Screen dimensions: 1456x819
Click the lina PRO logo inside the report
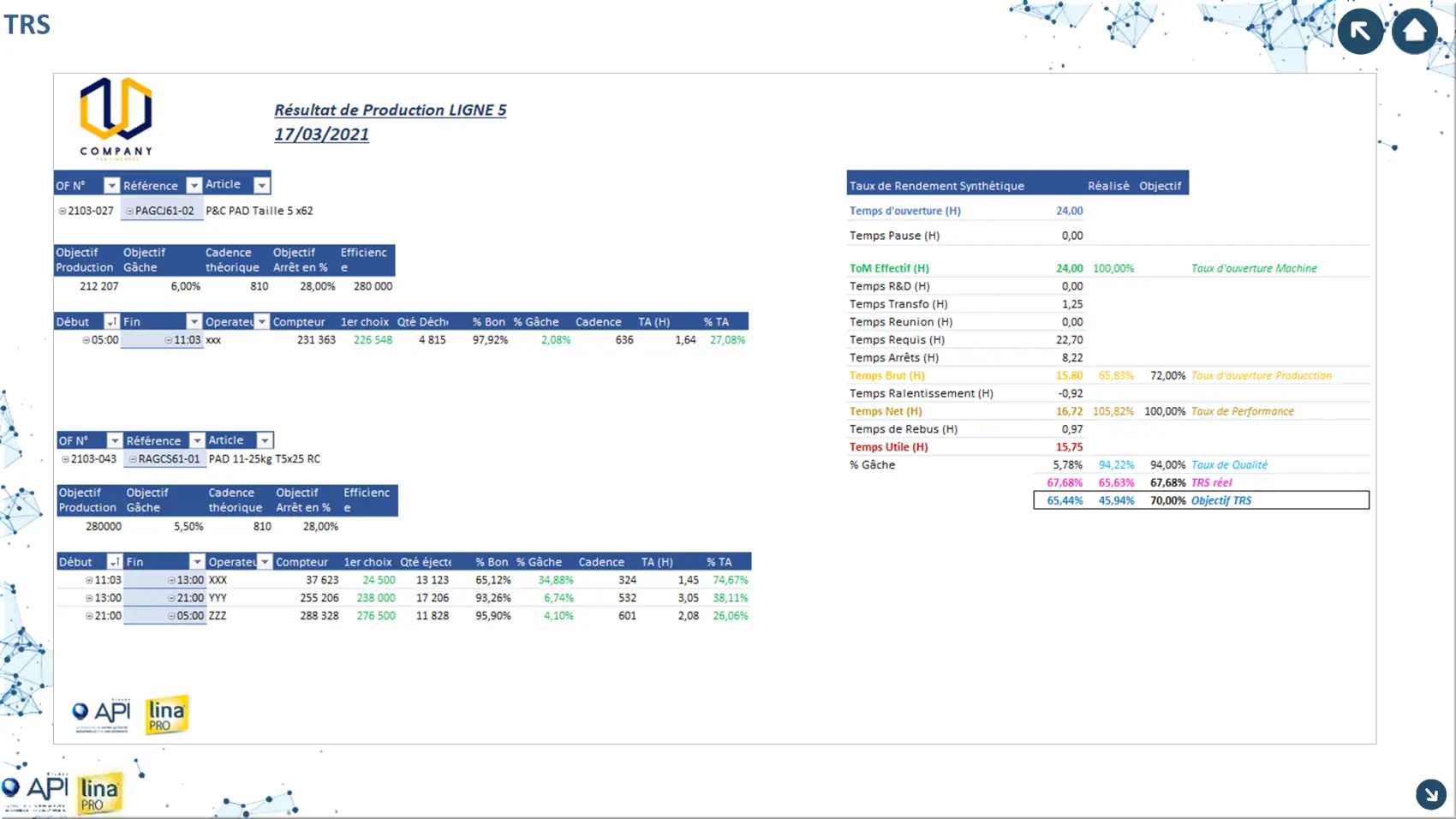166,714
